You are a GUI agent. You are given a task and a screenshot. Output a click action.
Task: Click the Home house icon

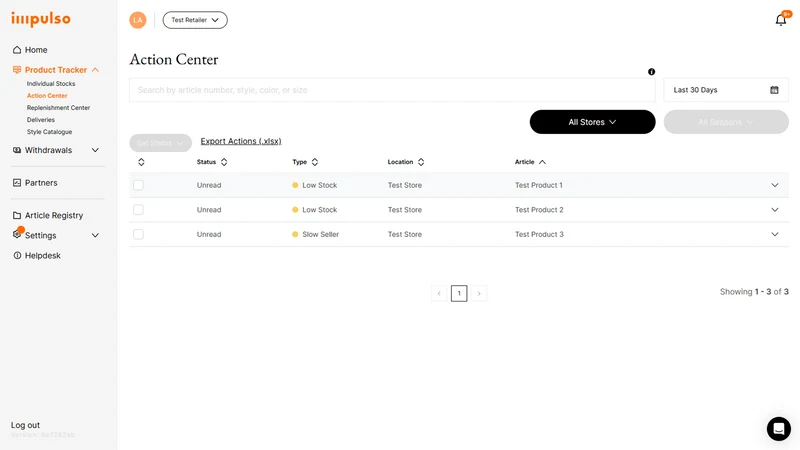17,49
